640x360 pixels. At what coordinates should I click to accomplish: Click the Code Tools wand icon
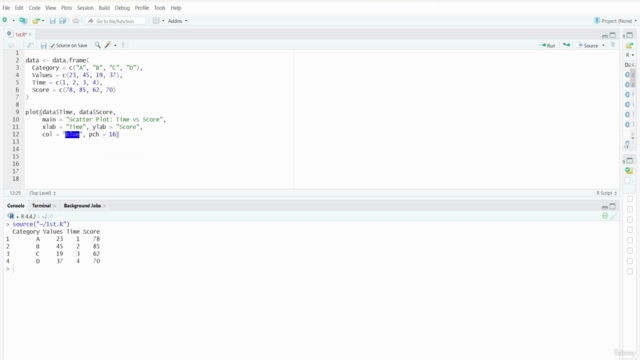(x=108, y=45)
